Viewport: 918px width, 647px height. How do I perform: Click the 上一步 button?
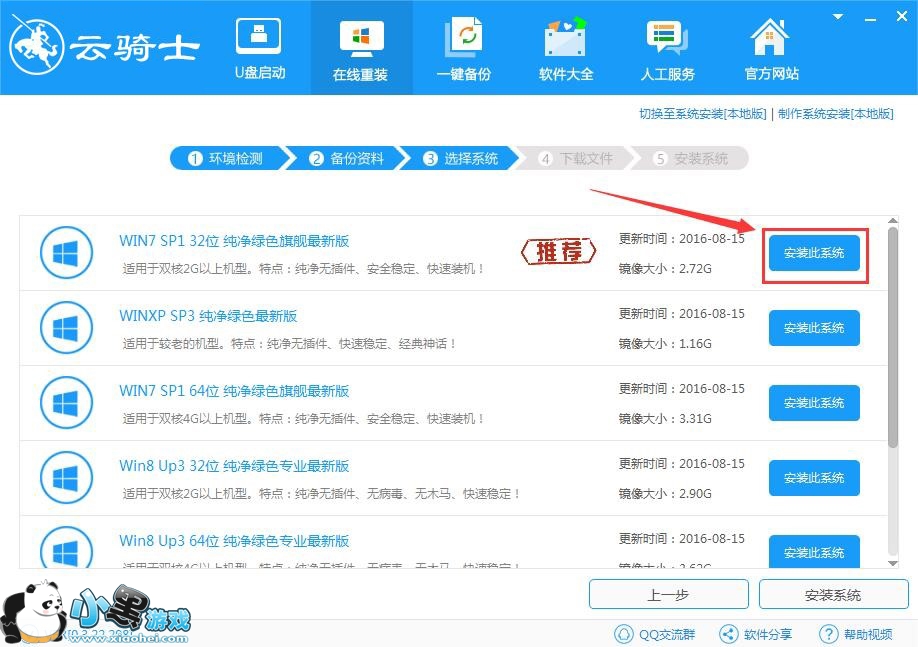click(669, 595)
